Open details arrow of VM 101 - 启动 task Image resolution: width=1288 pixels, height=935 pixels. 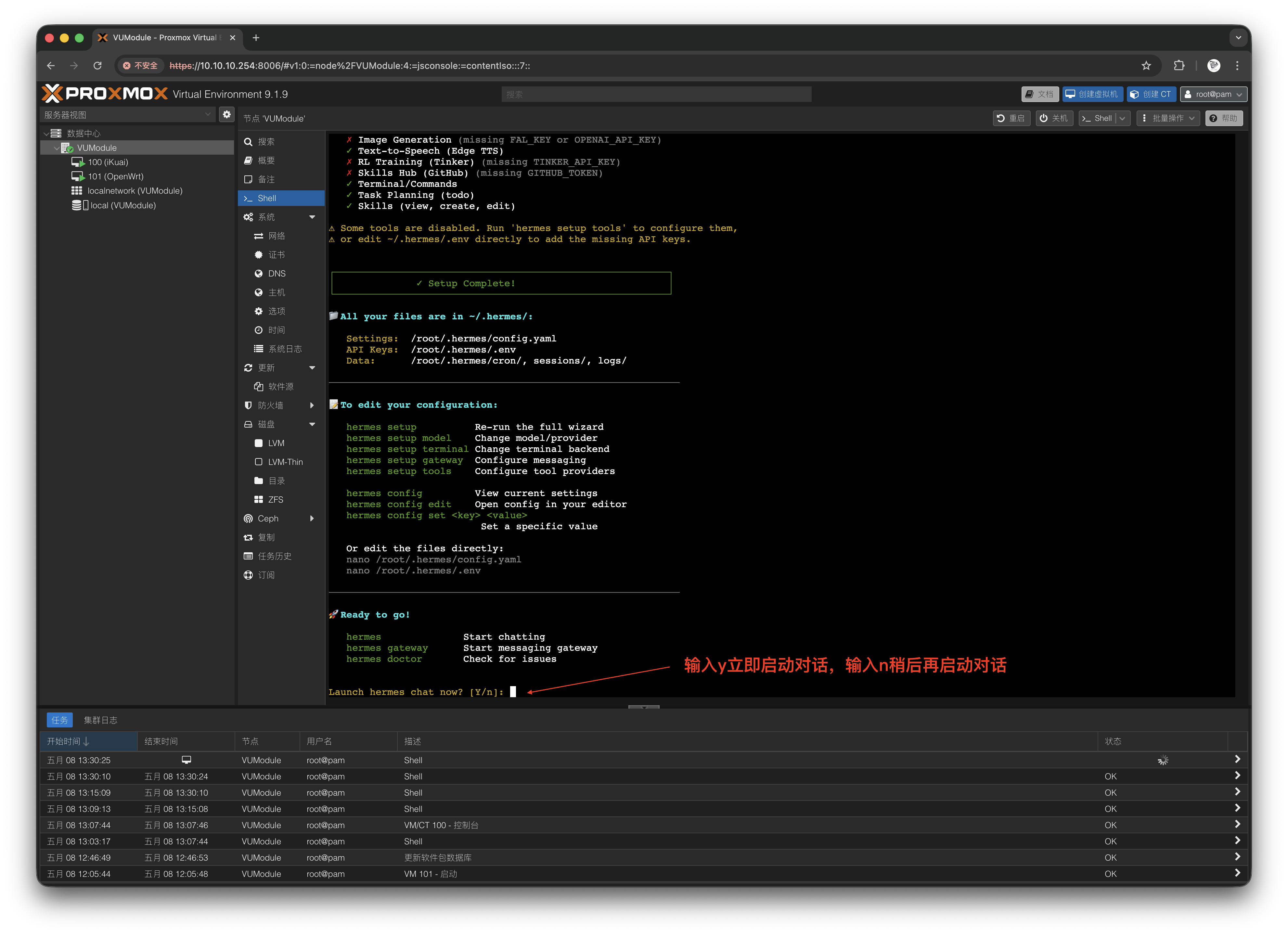click(1237, 873)
